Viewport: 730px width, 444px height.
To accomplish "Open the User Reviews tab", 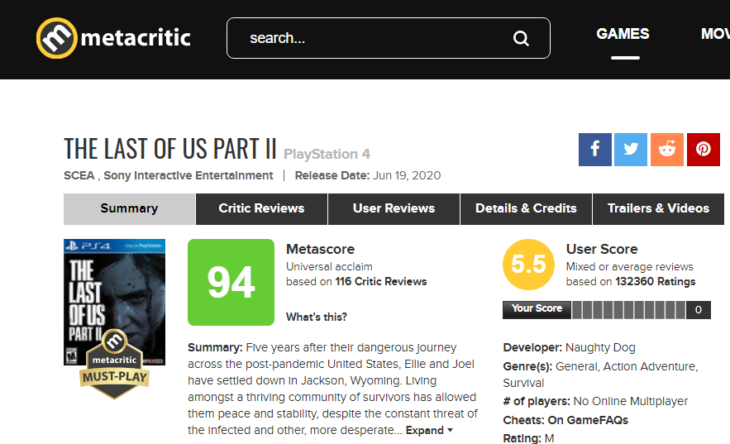I will click(394, 209).
